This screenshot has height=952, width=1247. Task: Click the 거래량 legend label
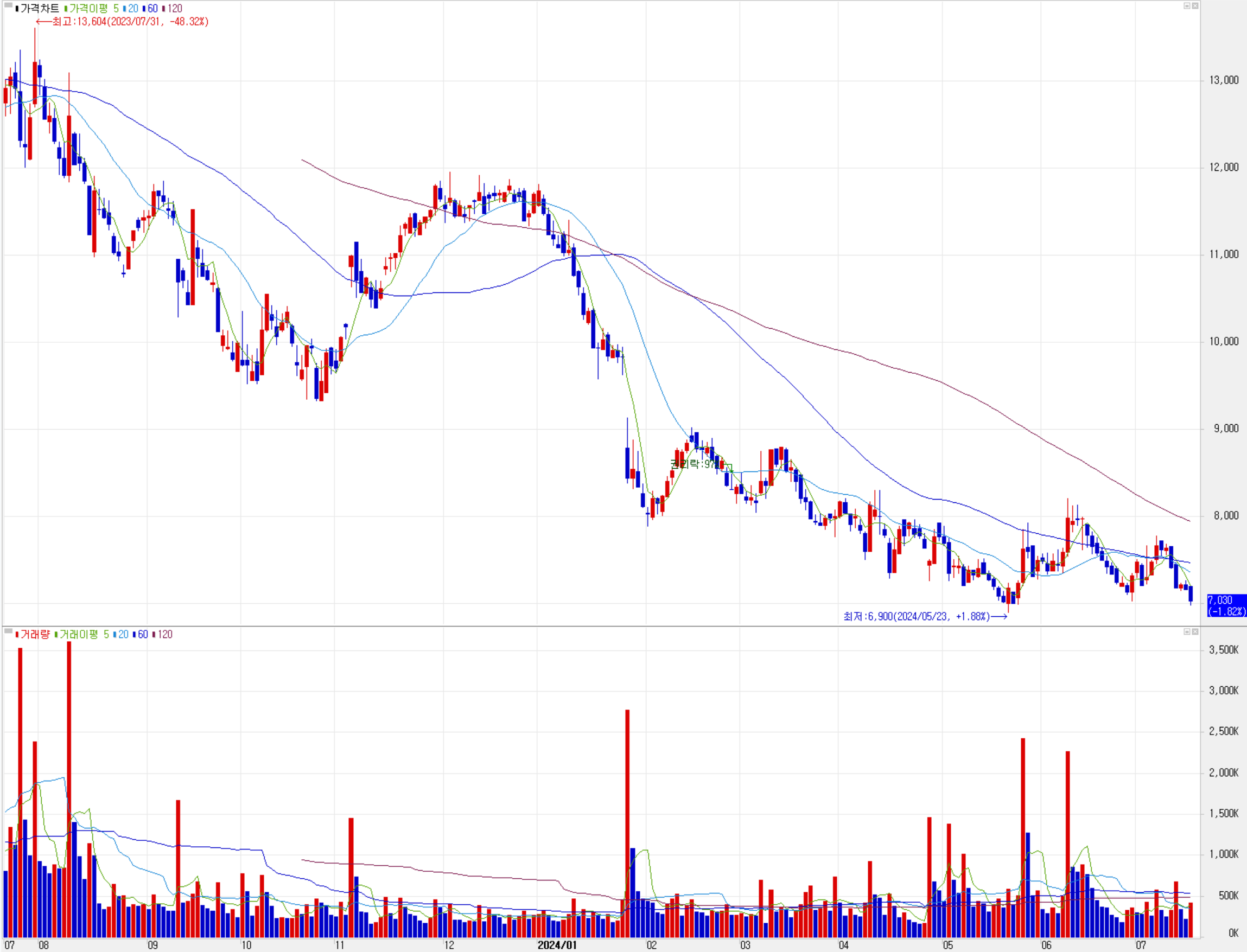pos(35,634)
